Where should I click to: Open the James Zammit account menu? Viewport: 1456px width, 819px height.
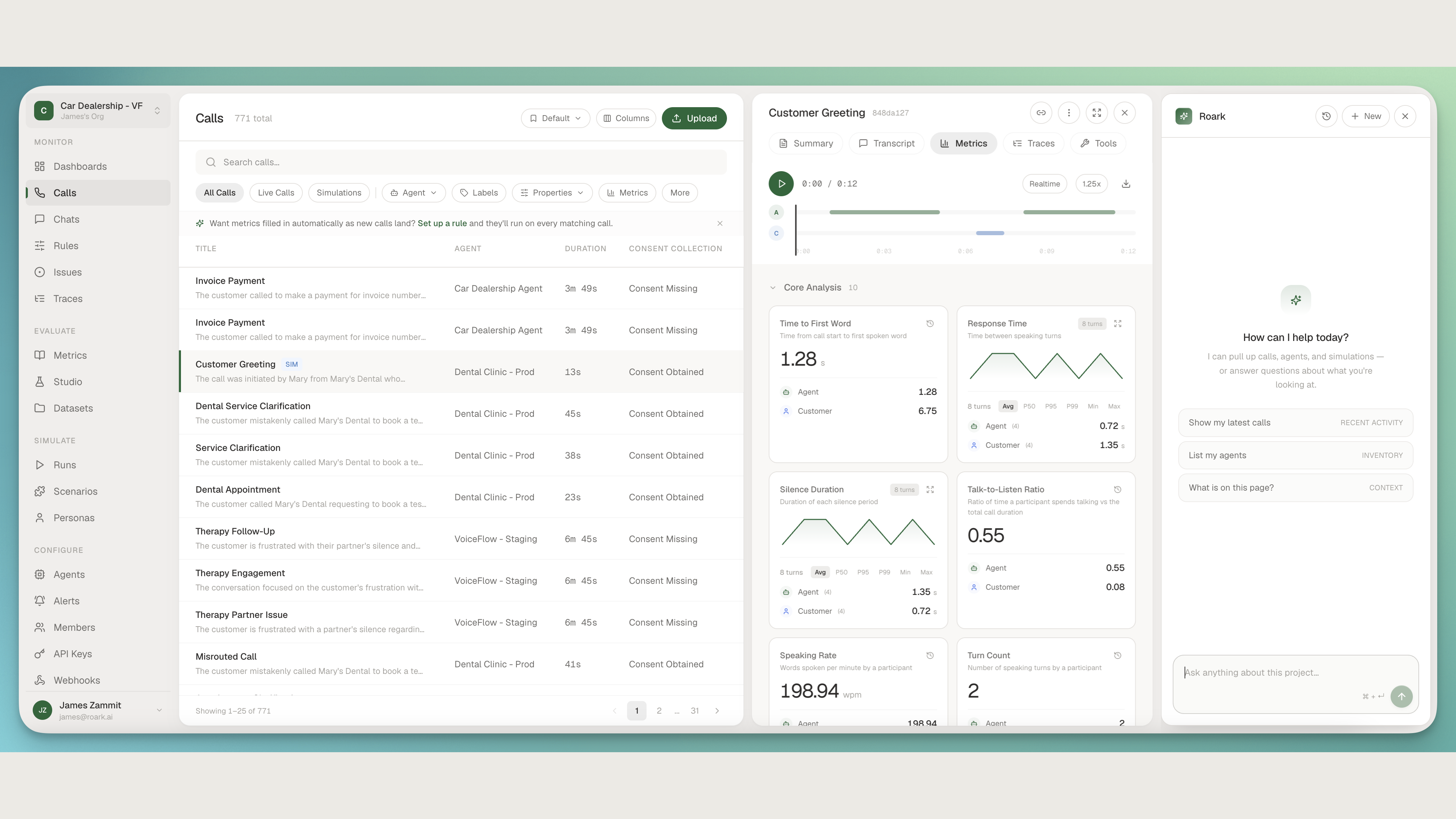pos(98,710)
